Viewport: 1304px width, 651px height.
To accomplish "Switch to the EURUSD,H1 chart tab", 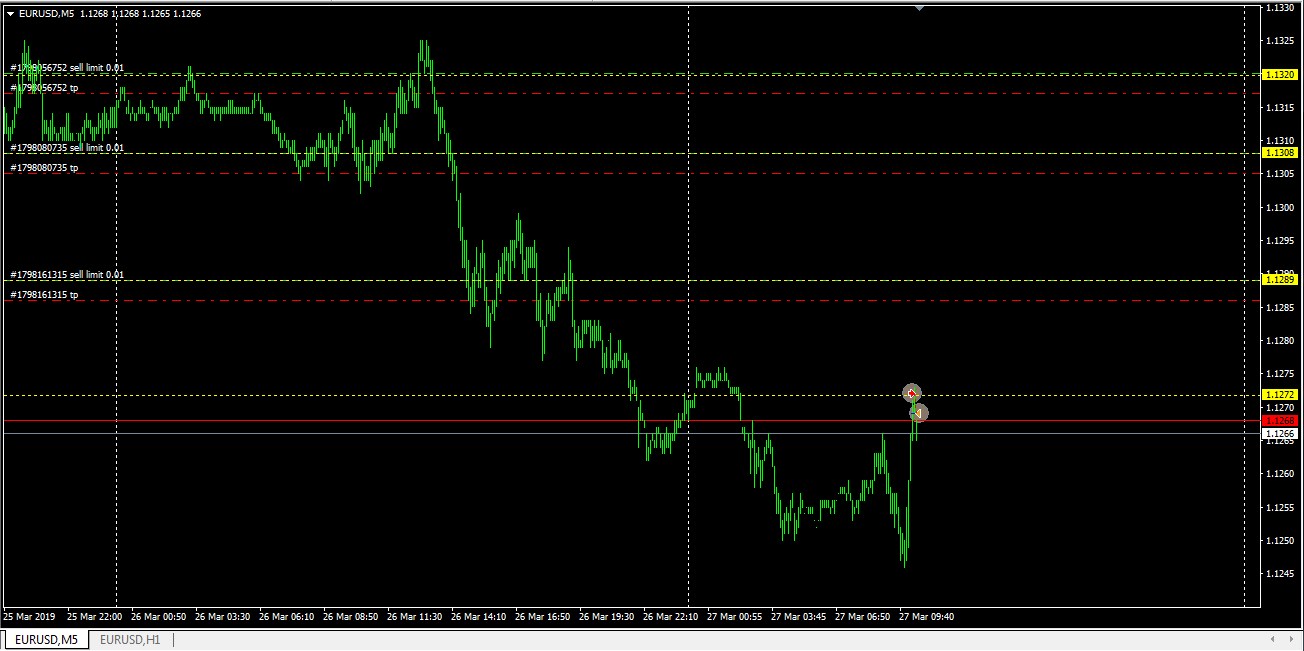I will tap(130, 639).
